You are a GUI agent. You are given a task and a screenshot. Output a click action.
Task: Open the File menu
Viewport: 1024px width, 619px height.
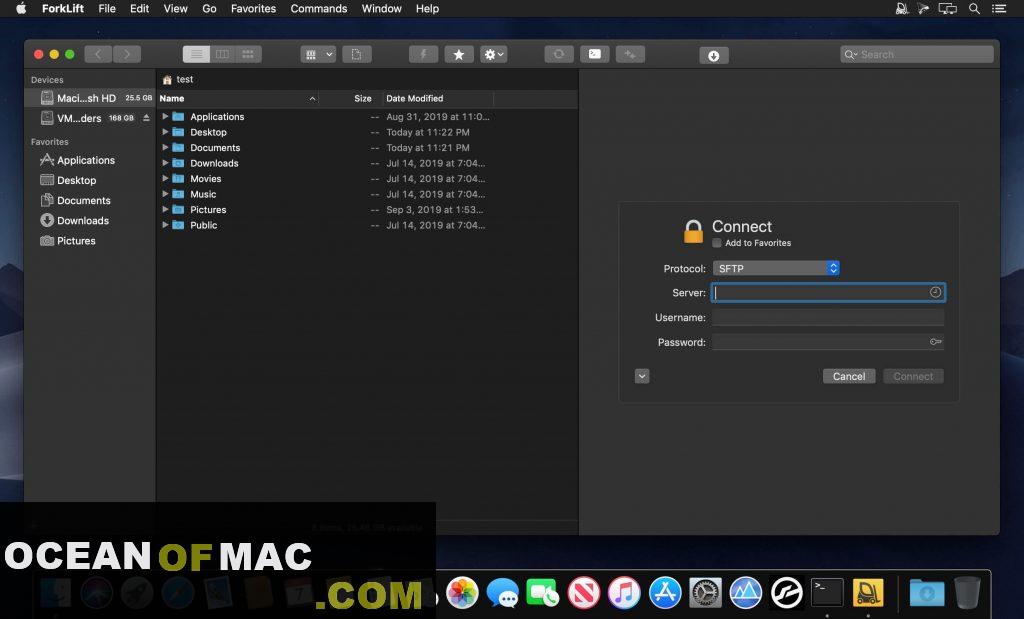(107, 8)
